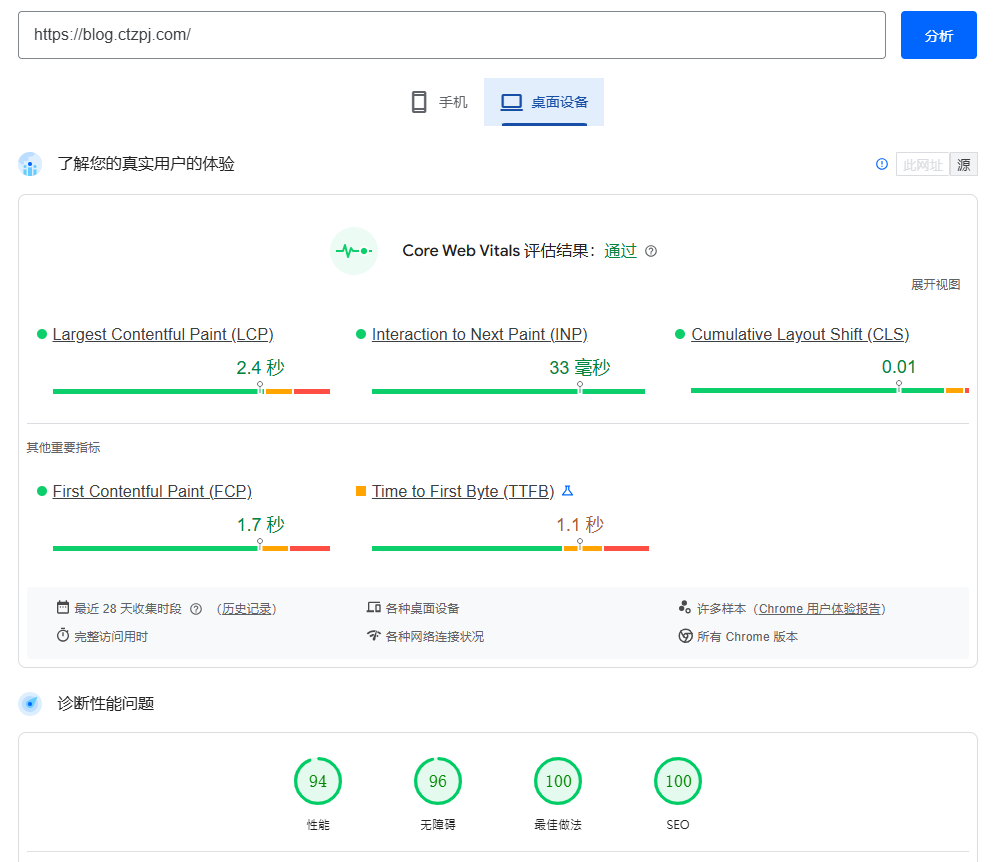Click help icon next to 最近 28 天收集时段
The image size is (1002, 862).
(x=196, y=609)
